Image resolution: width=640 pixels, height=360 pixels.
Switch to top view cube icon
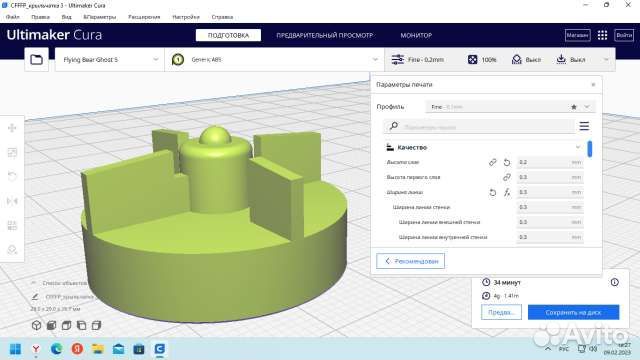coord(66,325)
